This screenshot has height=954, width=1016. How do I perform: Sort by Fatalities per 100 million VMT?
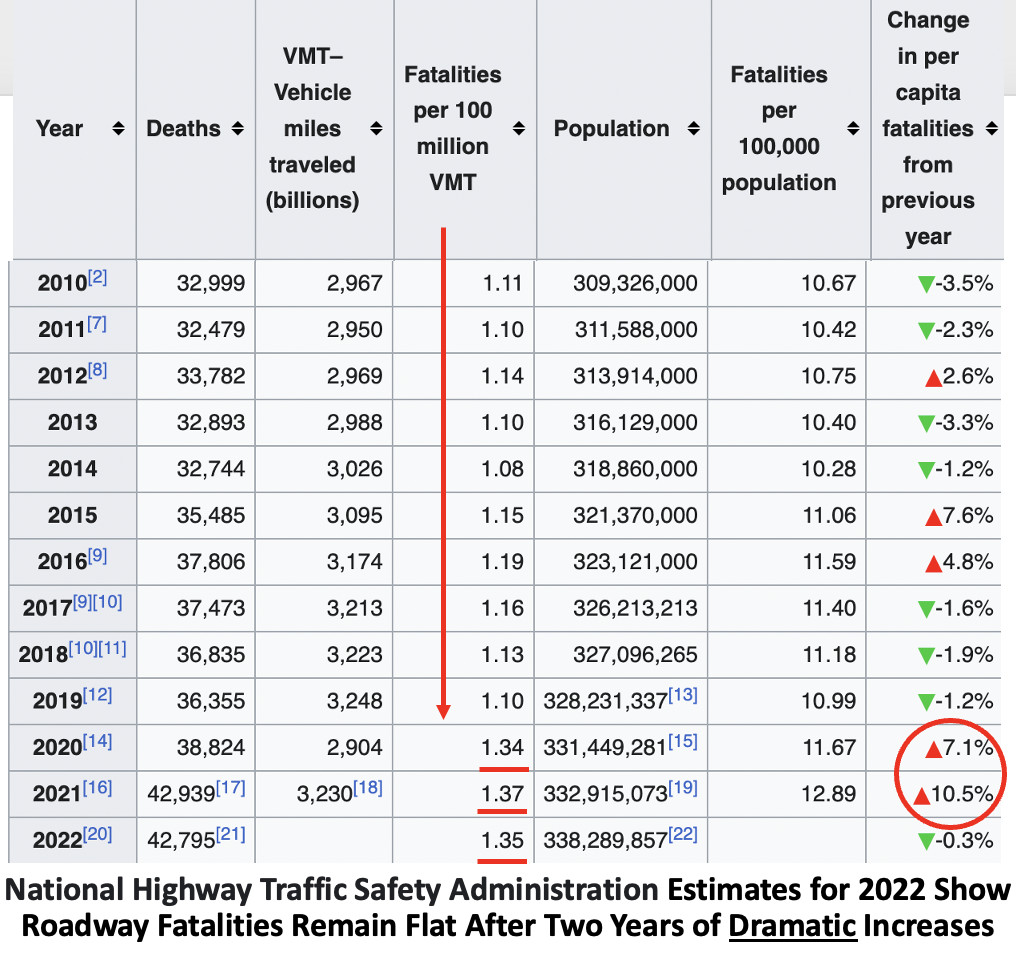click(519, 129)
